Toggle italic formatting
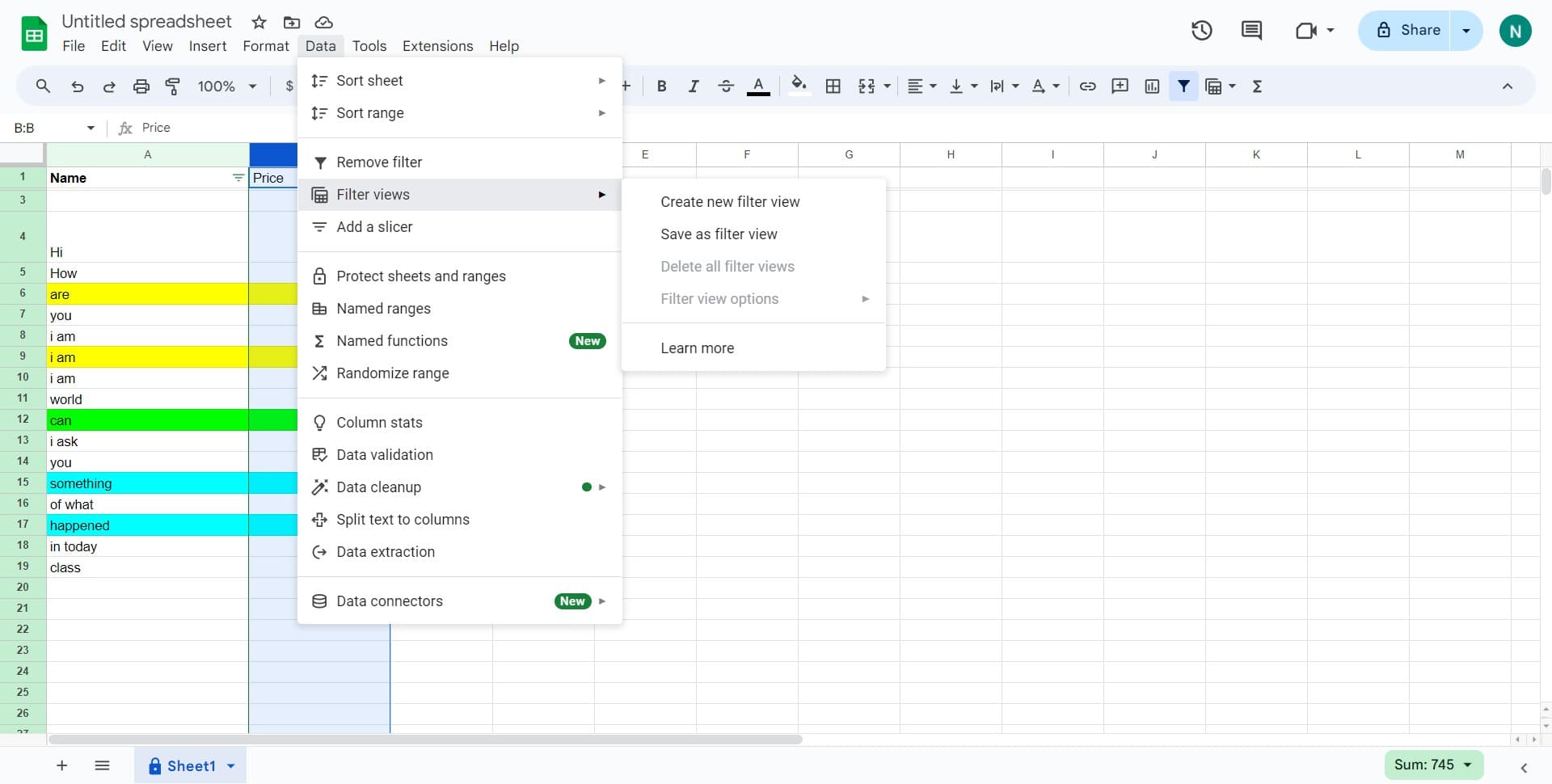1552x784 pixels. (694, 86)
